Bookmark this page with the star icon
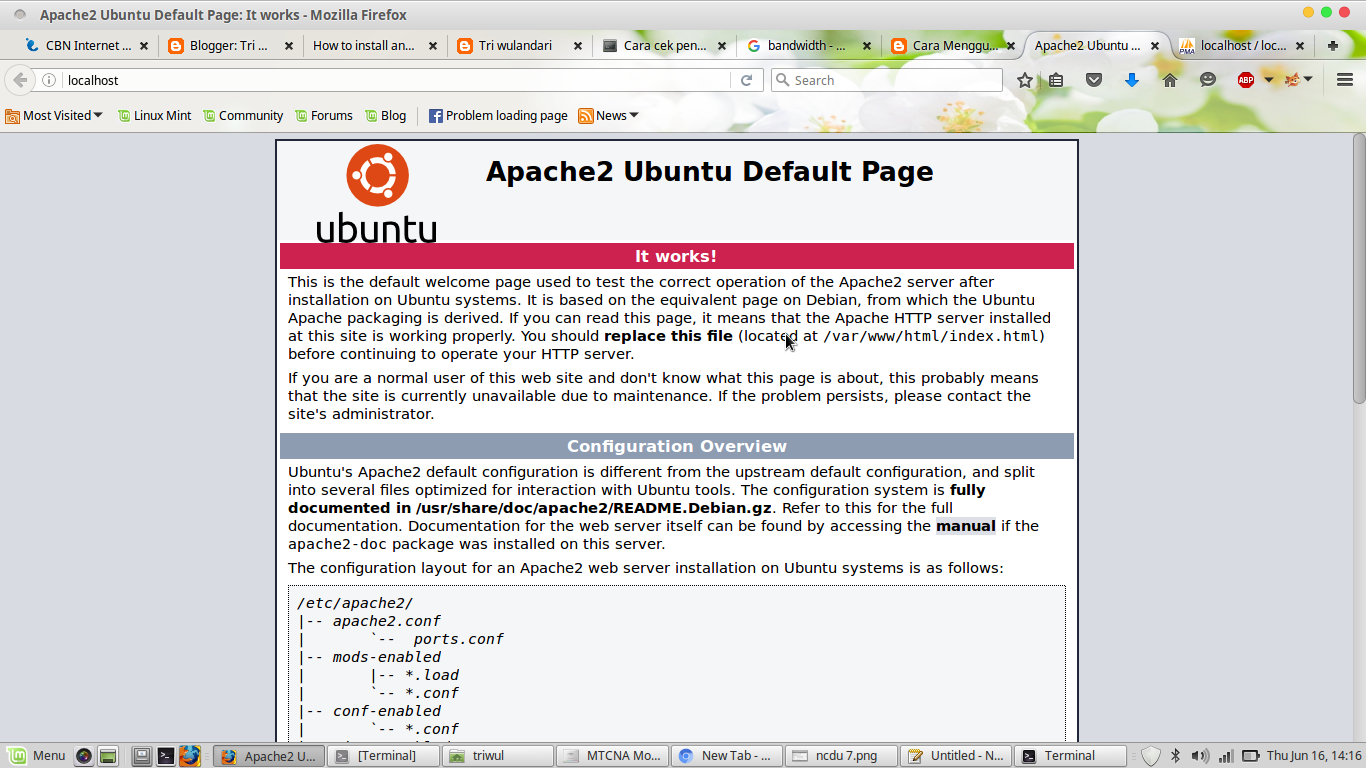Image resolution: width=1366 pixels, height=768 pixels. pos(1025,80)
